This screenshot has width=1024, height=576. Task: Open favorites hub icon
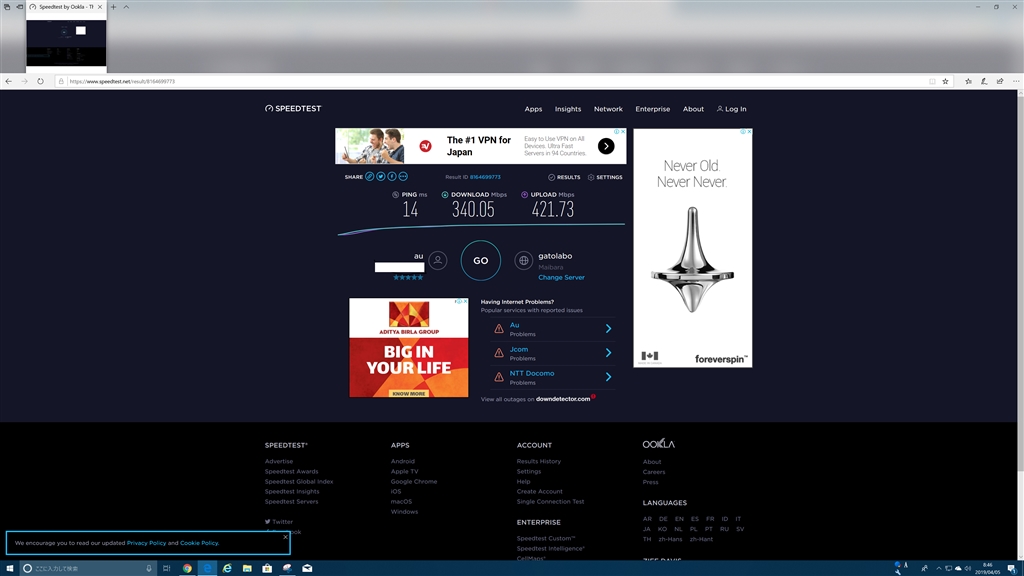click(968, 82)
